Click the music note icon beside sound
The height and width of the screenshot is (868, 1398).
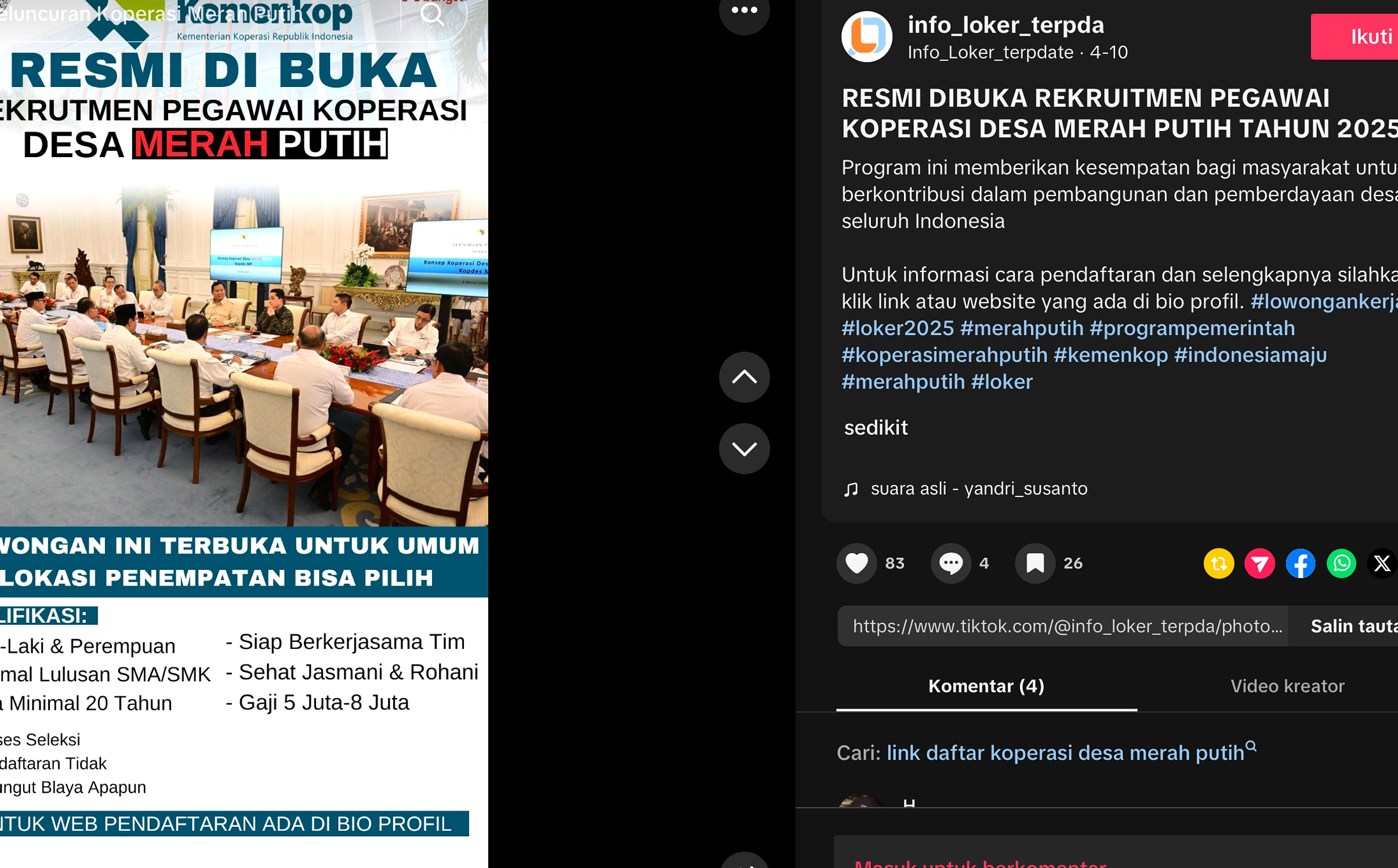tap(851, 489)
